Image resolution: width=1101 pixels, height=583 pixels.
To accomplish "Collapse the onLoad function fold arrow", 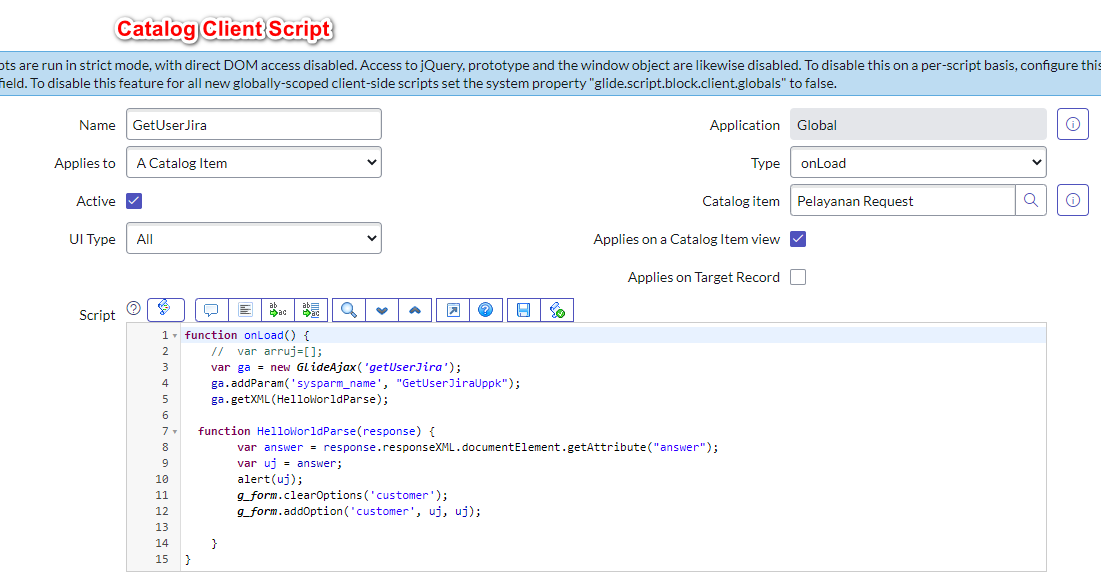I will point(175,336).
